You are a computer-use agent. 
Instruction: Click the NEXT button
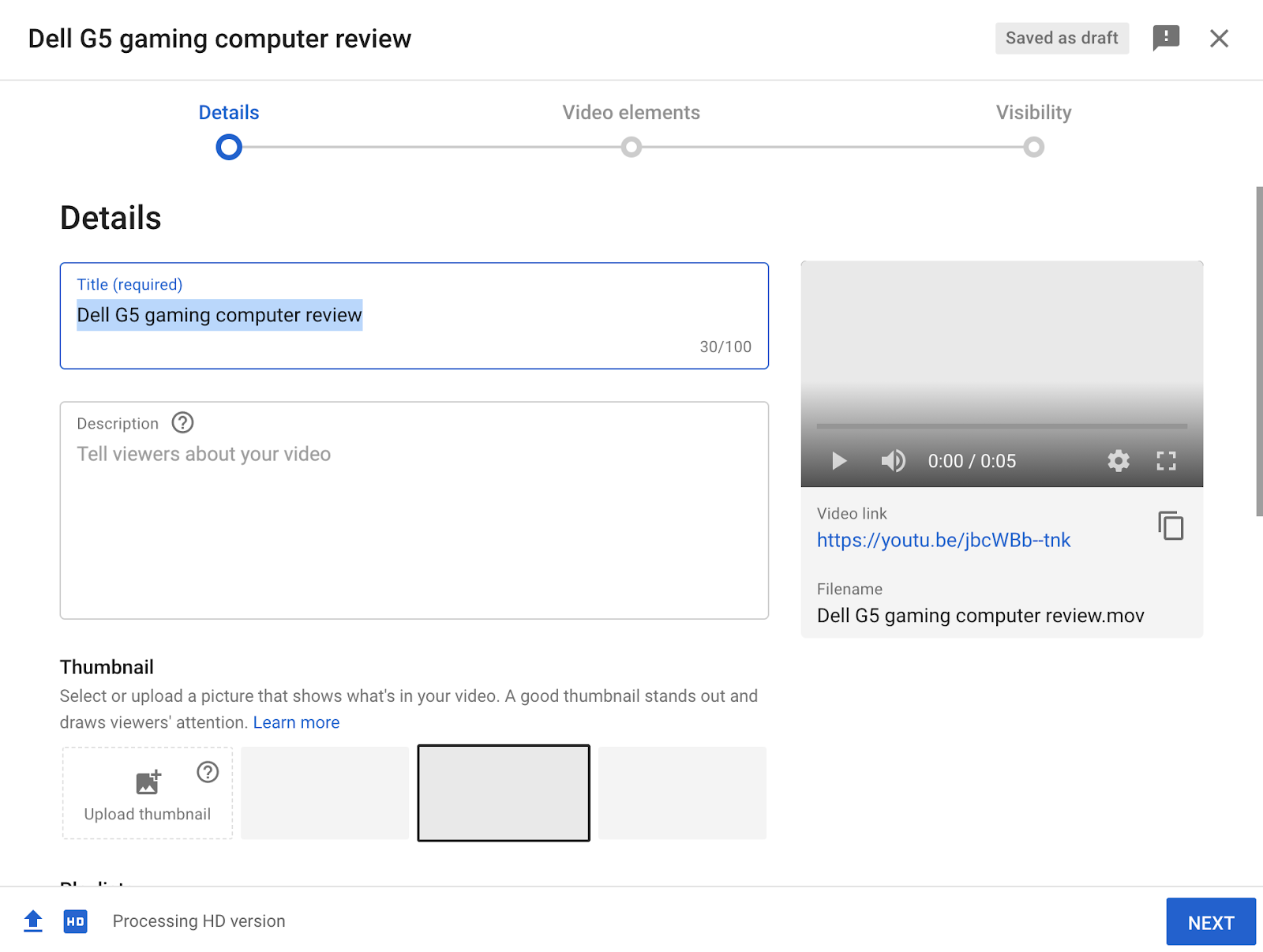(x=1211, y=922)
